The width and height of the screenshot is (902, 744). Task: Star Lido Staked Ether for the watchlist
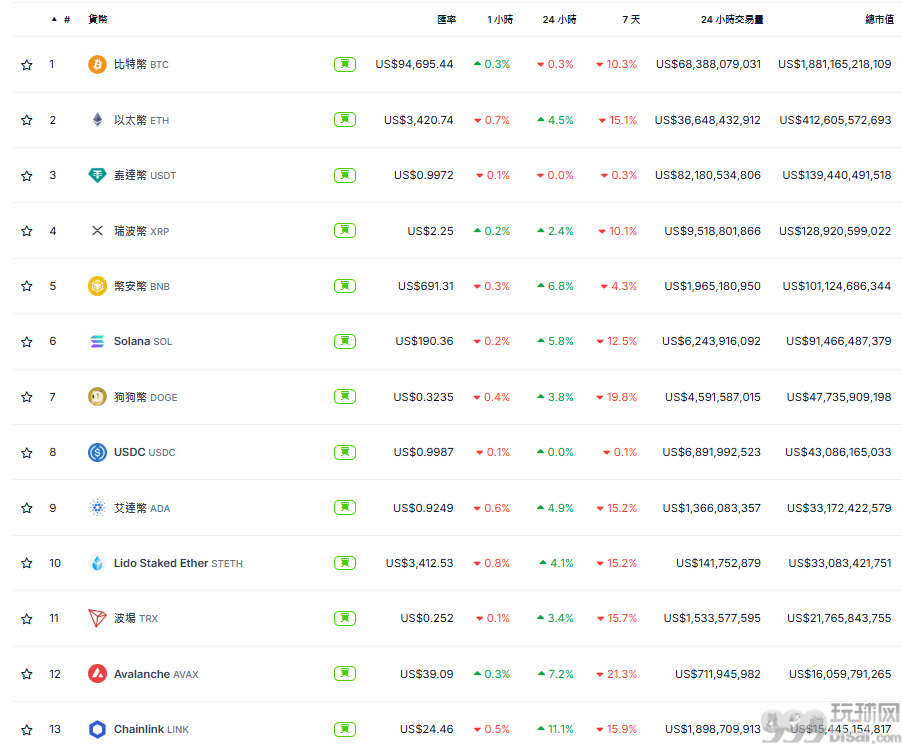point(26,563)
